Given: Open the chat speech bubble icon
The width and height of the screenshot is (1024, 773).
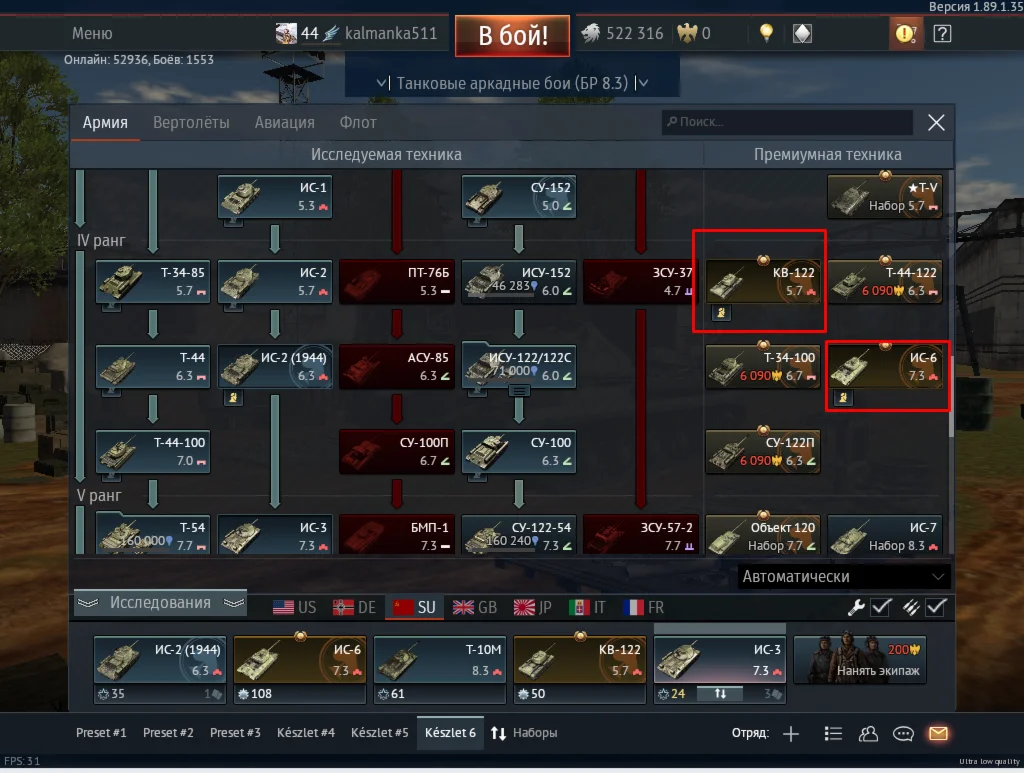Looking at the screenshot, I should point(903,734).
